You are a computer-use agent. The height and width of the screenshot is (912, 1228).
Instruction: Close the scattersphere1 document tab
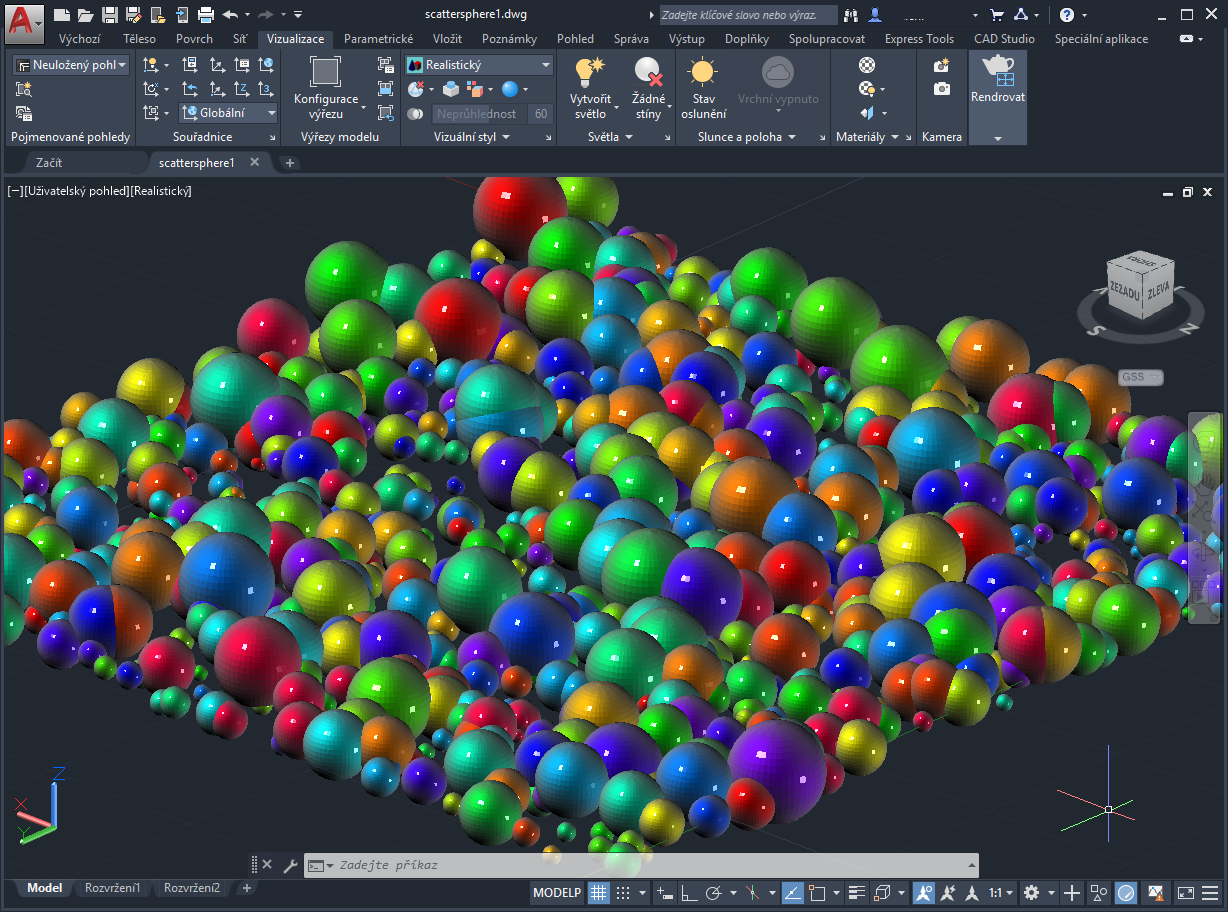click(254, 162)
